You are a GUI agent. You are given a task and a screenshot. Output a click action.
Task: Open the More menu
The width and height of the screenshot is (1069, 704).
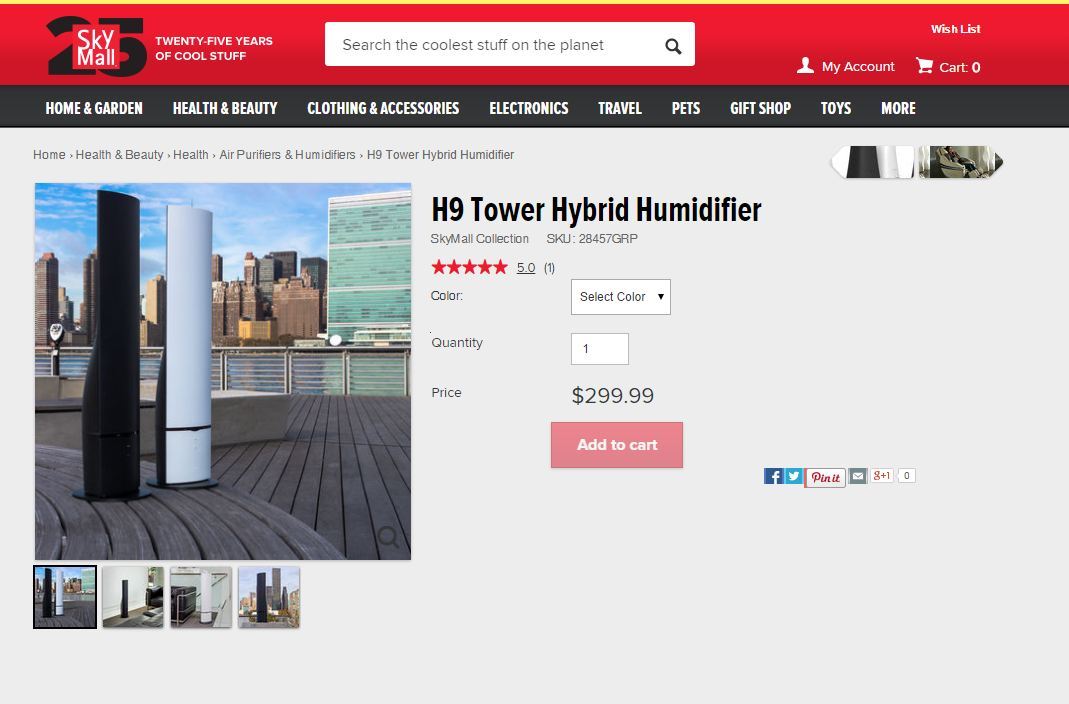point(898,108)
